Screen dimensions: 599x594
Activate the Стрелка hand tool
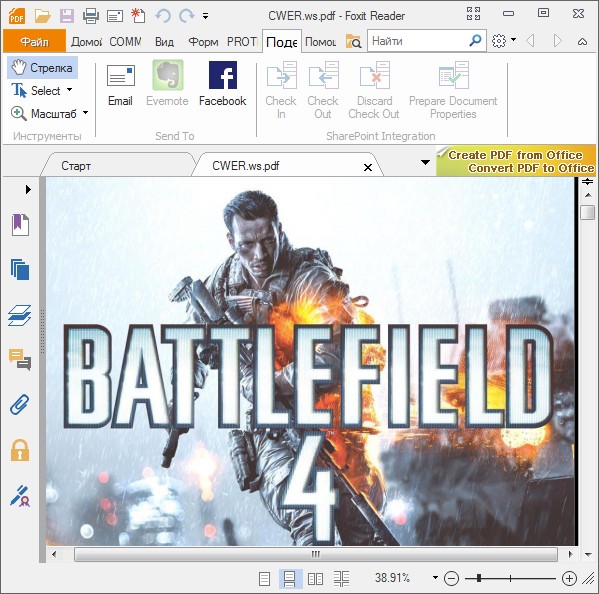pyautogui.click(x=42, y=68)
